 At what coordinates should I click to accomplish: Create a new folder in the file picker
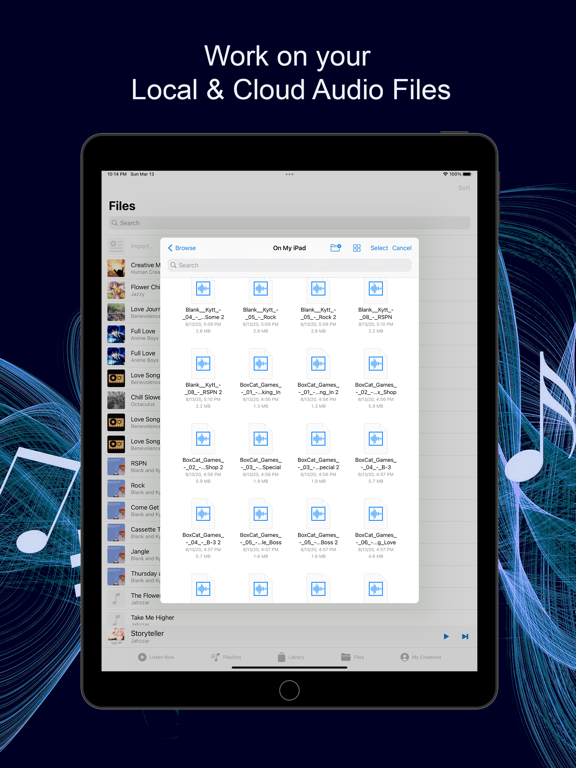(336, 248)
